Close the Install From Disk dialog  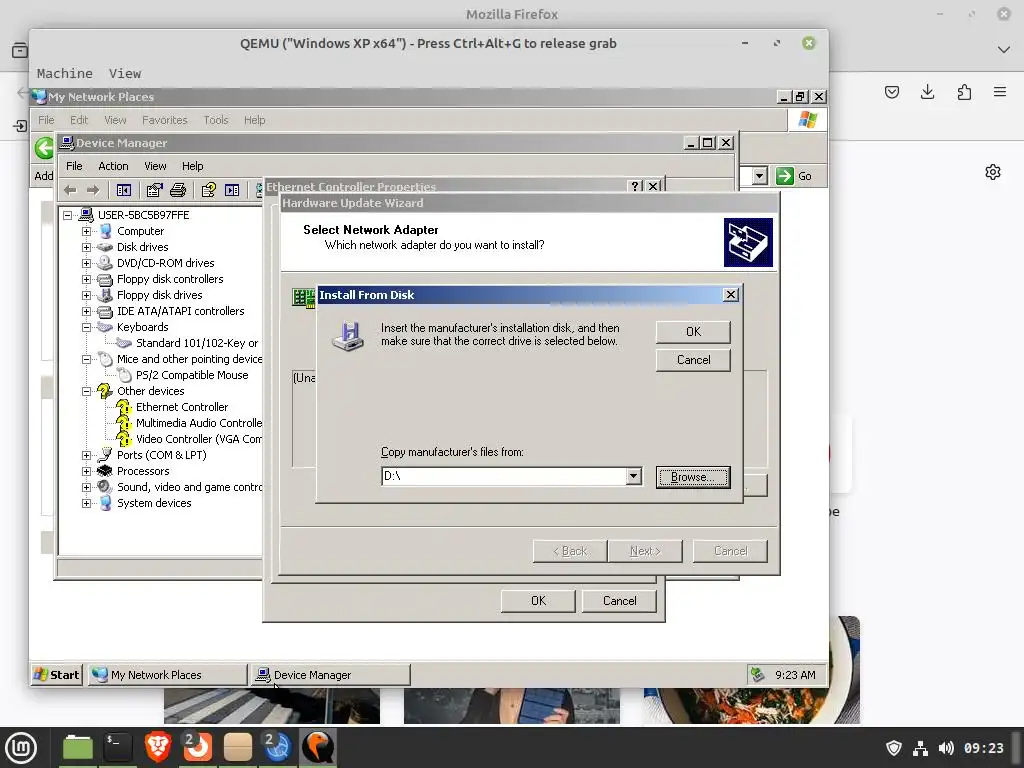tap(731, 295)
